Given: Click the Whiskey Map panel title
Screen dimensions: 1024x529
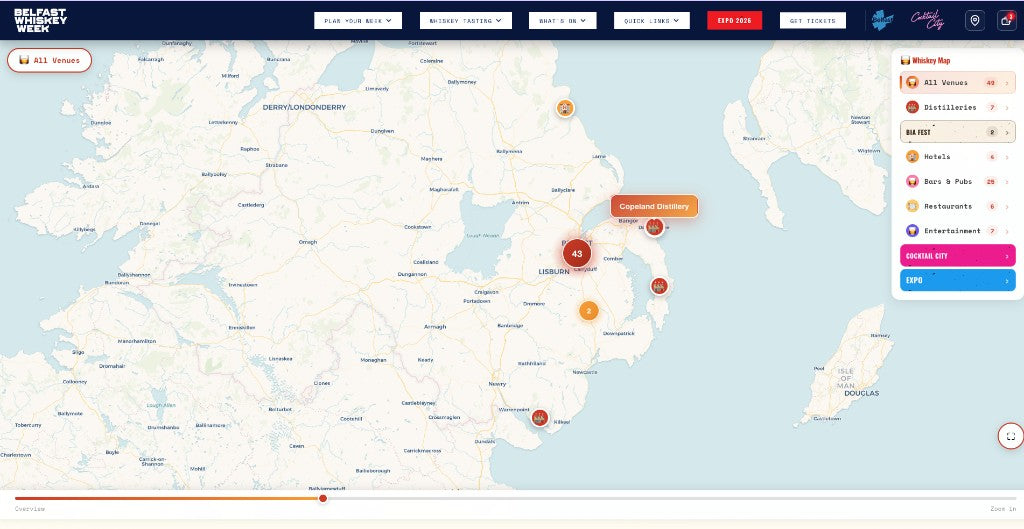Looking at the screenshot, I should point(931,60).
